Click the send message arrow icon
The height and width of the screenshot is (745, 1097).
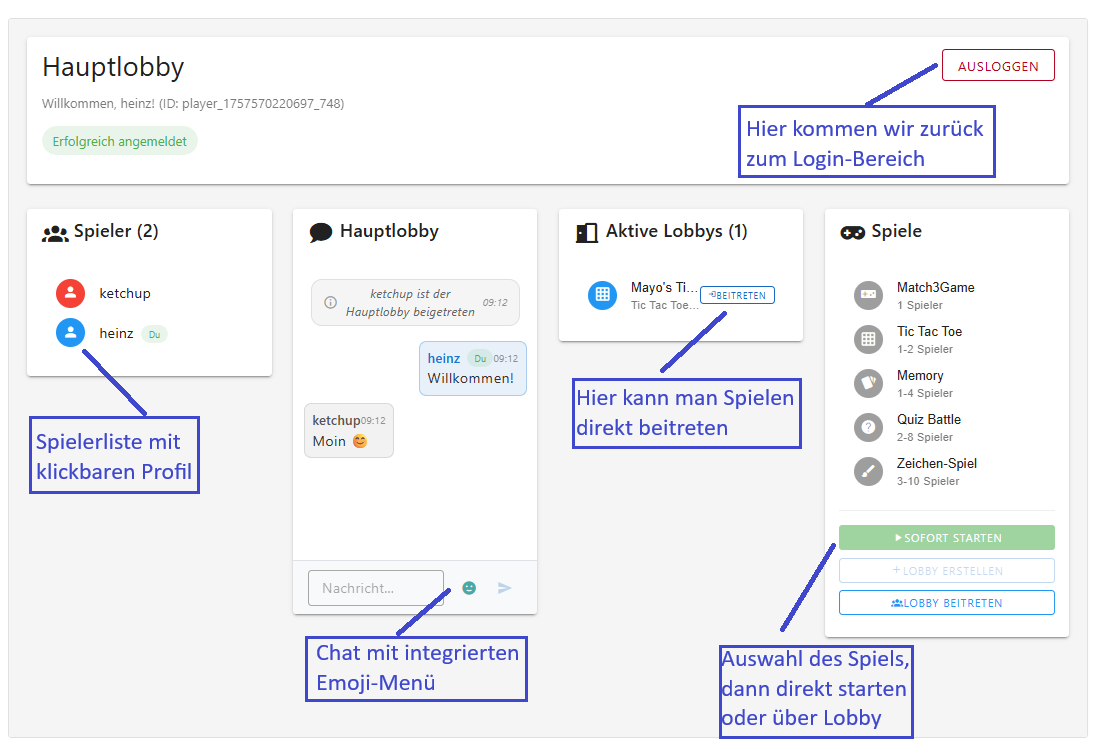coord(504,588)
